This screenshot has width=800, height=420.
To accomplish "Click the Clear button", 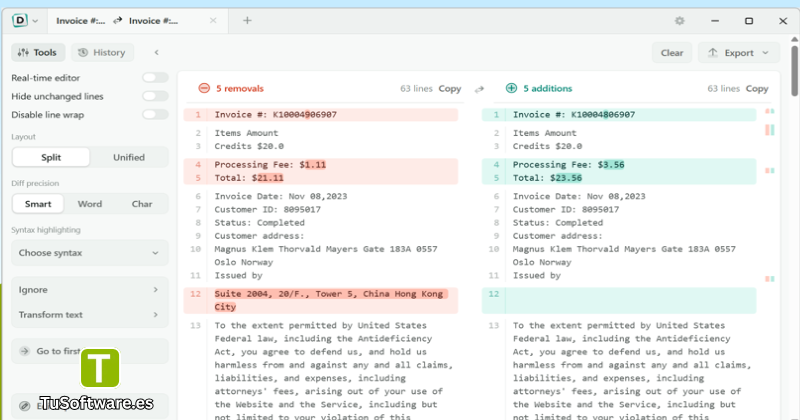I will (672, 53).
